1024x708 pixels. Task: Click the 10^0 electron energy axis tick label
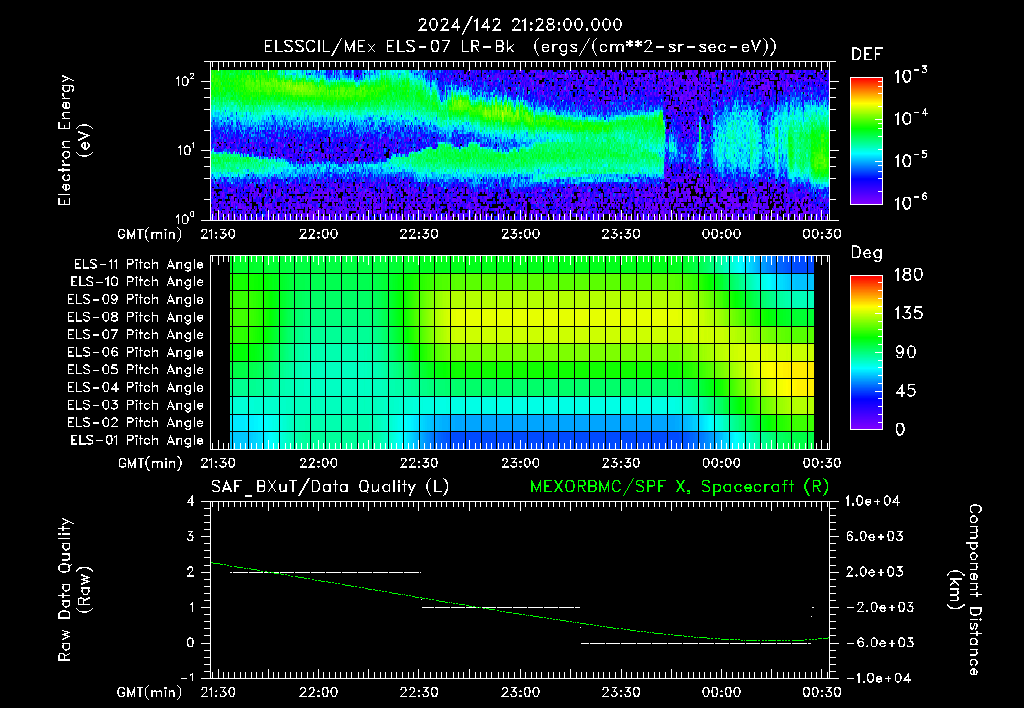pos(185,217)
